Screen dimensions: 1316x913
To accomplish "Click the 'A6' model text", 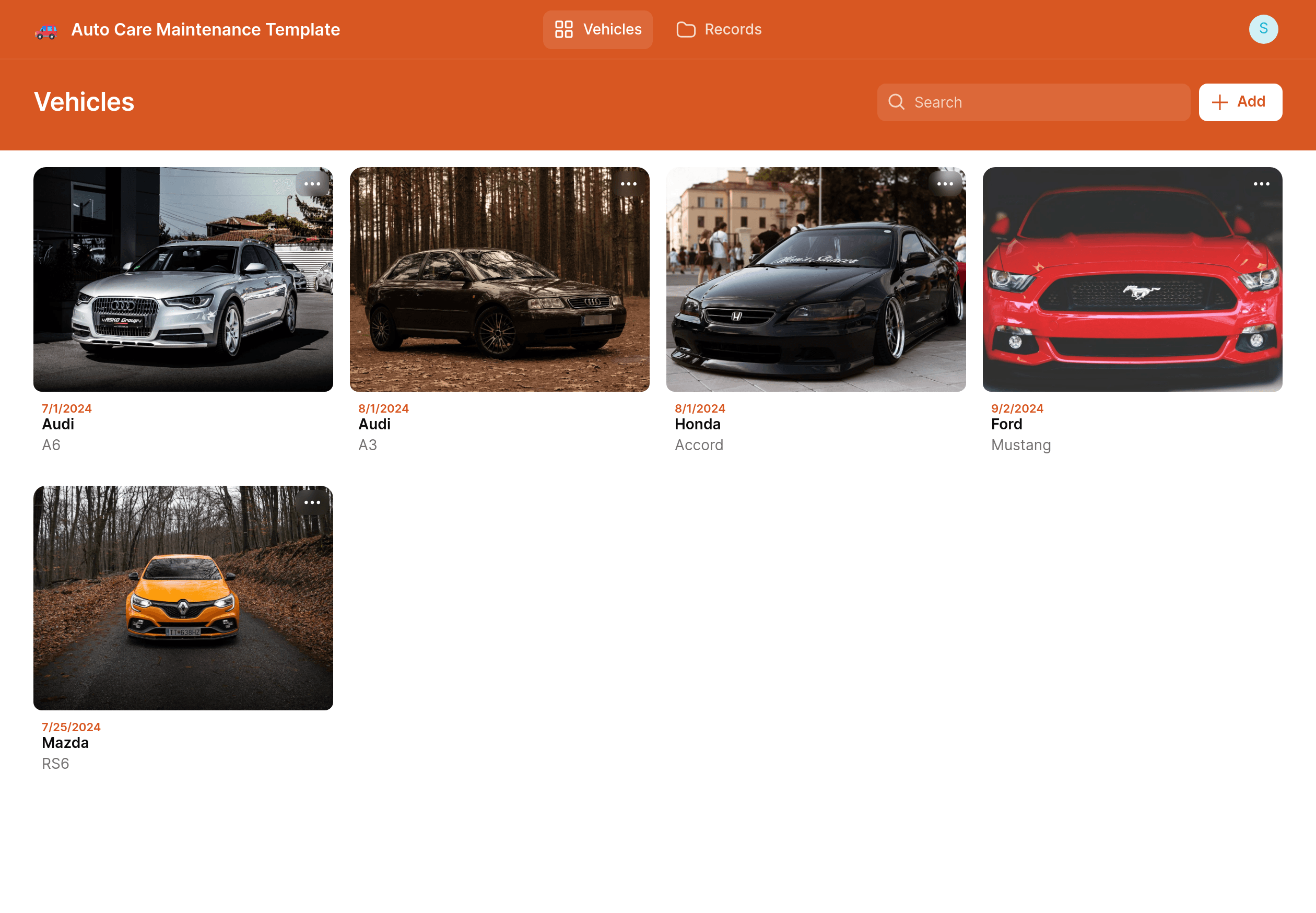I will click(x=51, y=445).
